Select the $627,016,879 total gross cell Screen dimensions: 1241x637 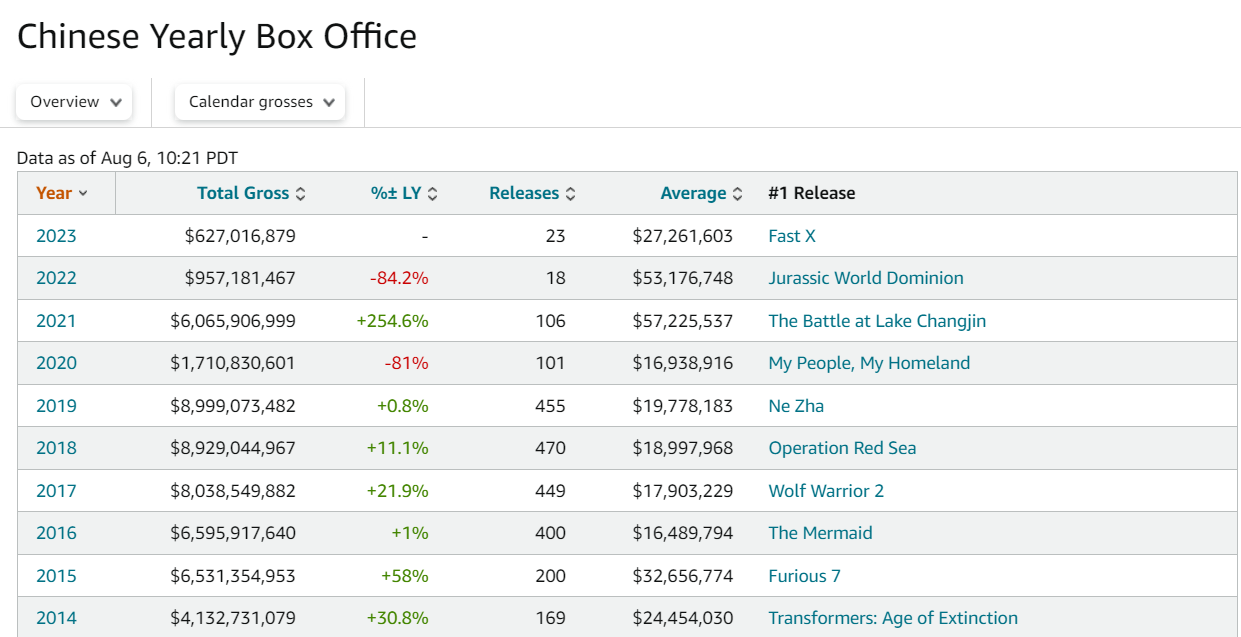tap(240, 236)
